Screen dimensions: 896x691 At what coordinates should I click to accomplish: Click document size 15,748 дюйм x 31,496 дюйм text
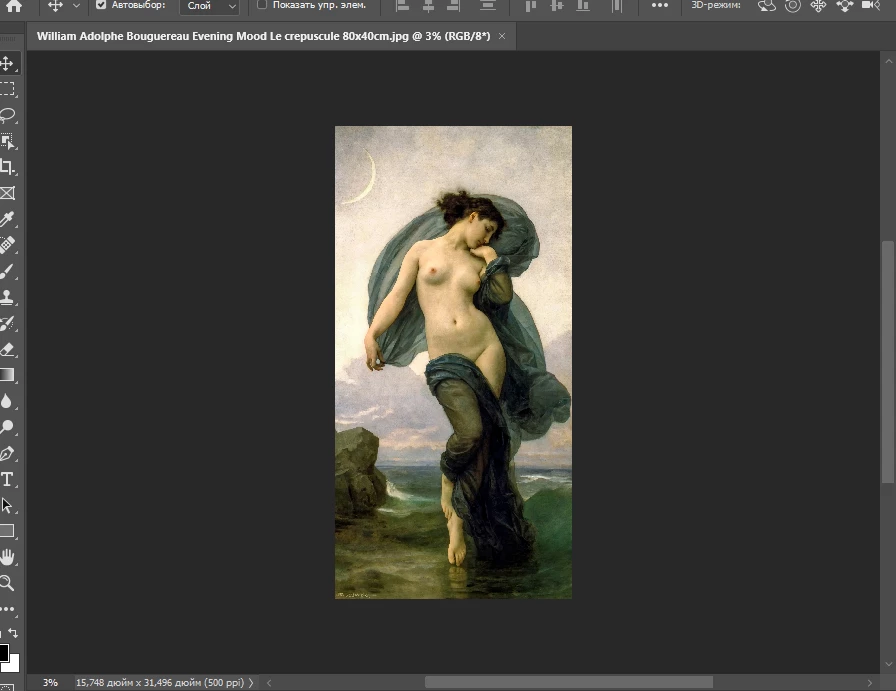160,682
